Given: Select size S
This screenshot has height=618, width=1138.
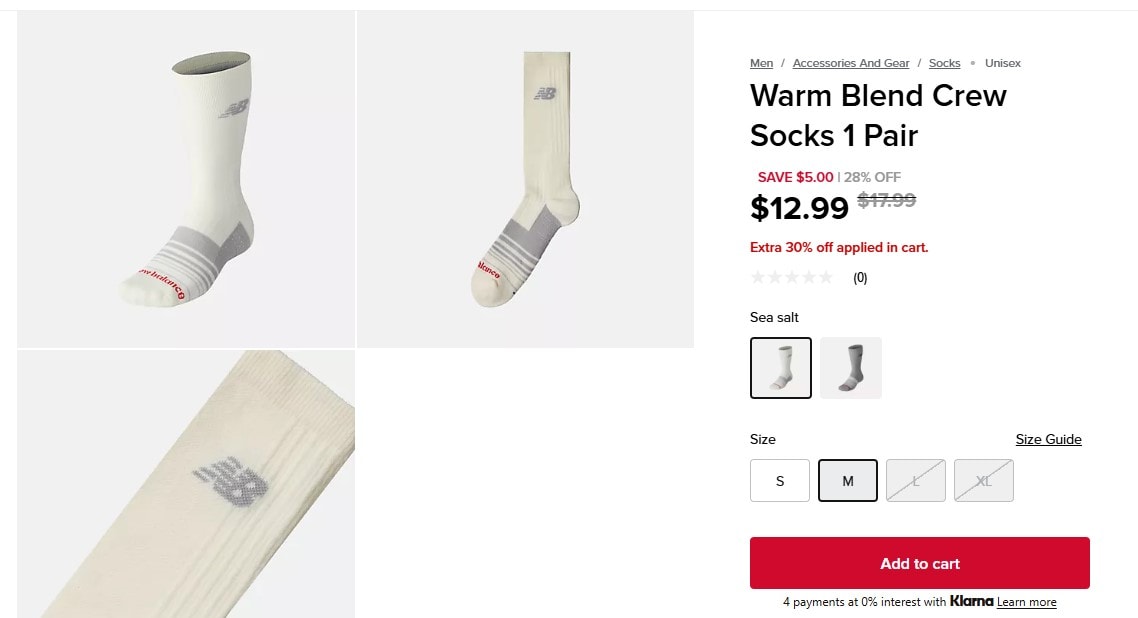Looking at the screenshot, I should [x=780, y=481].
